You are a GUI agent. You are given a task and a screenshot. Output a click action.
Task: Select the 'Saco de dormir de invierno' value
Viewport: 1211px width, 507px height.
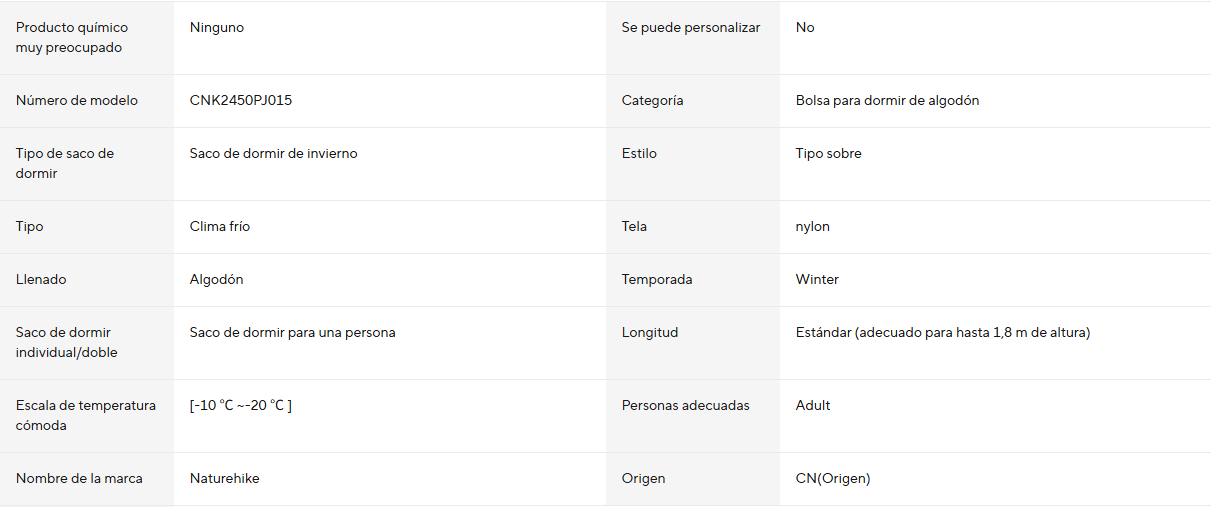(x=273, y=153)
